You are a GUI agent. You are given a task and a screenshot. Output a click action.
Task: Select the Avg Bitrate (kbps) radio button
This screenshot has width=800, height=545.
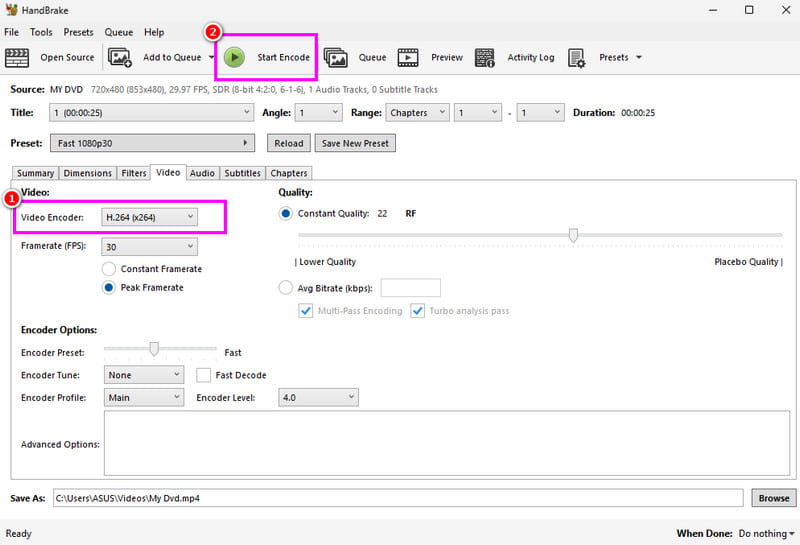(x=286, y=288)
